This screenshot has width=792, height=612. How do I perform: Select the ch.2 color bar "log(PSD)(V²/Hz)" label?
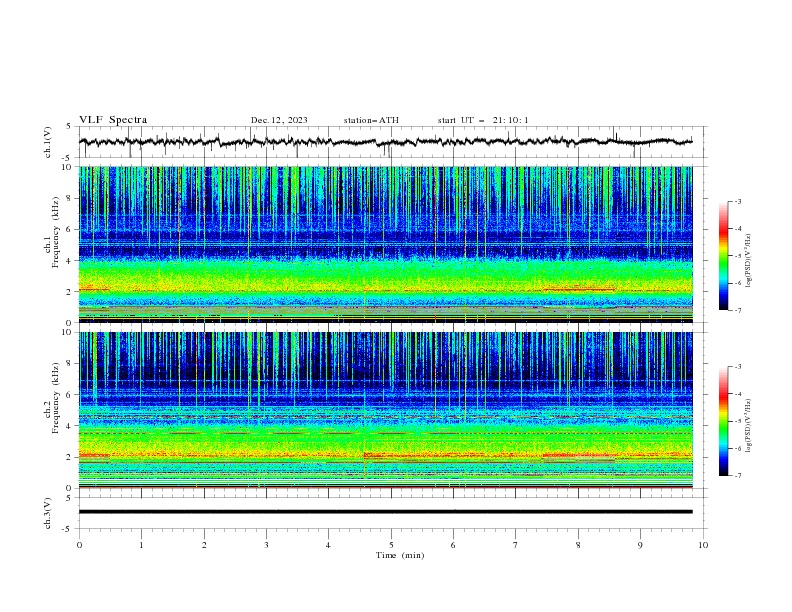(x=749, y=426)
